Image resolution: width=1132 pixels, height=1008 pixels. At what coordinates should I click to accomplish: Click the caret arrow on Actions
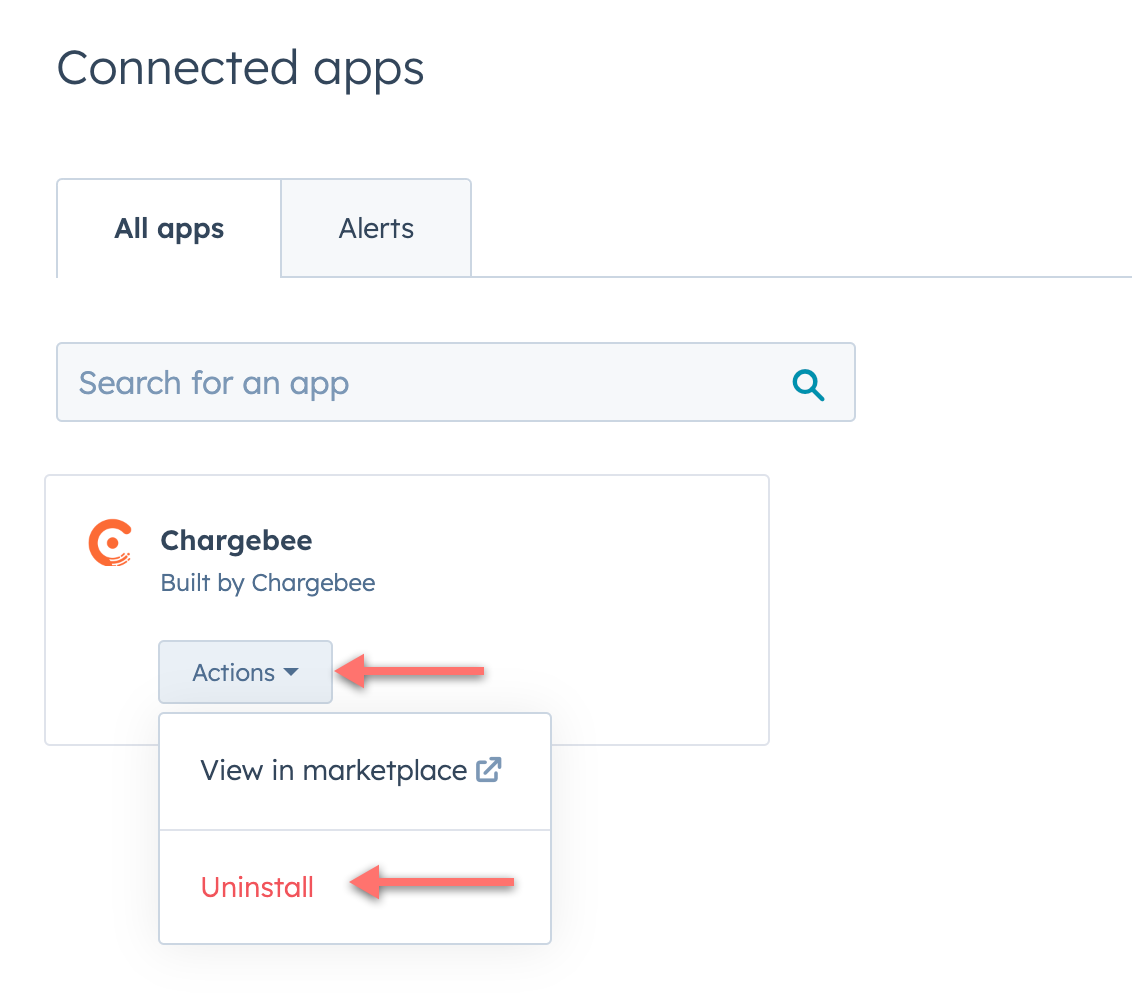pos(291,673)
